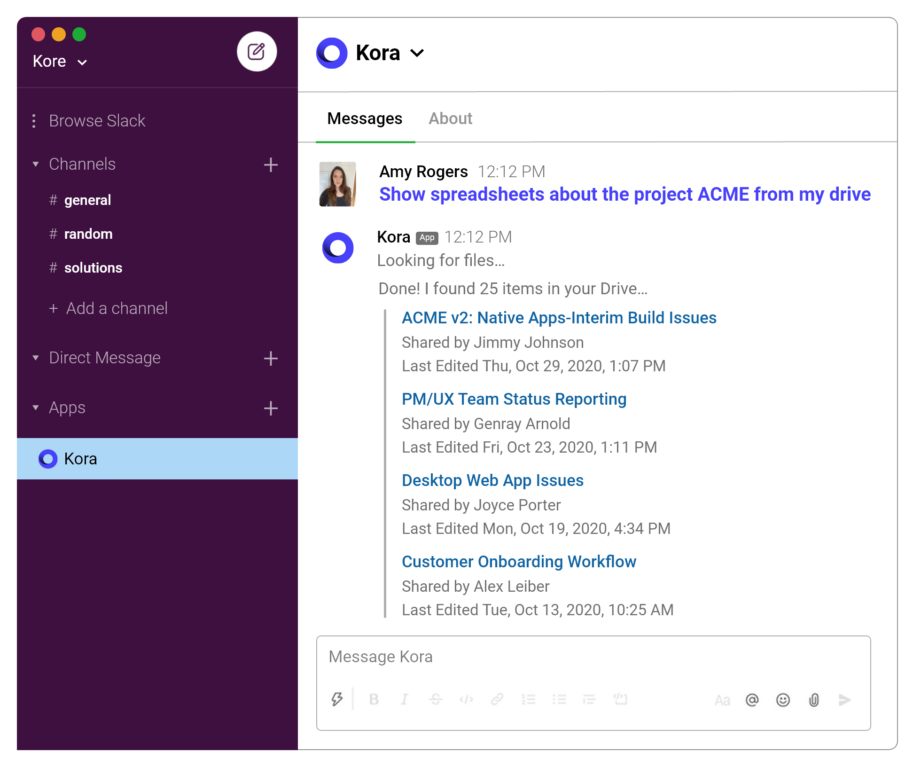Viewport: 913px width, 768px height.
Task: Toggle ordered list formatting
Action: click(528, 699)
